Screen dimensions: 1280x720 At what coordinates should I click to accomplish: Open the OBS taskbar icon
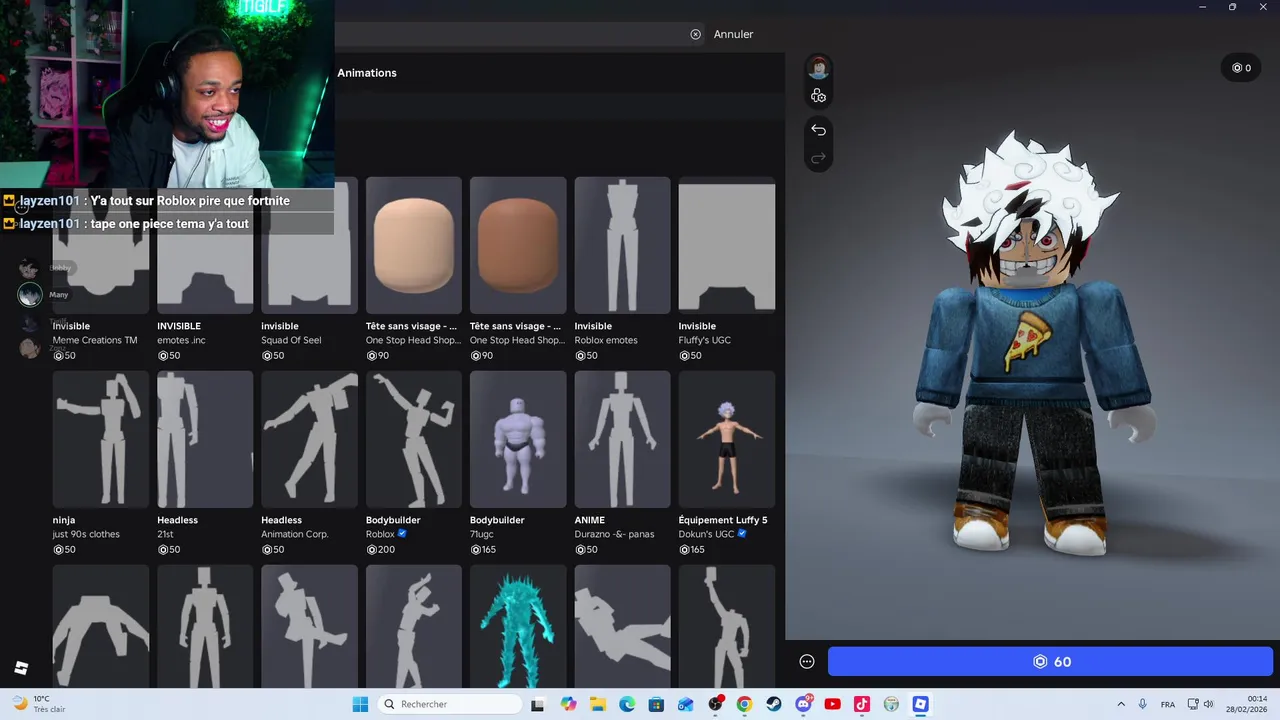[x=715, y=704]
